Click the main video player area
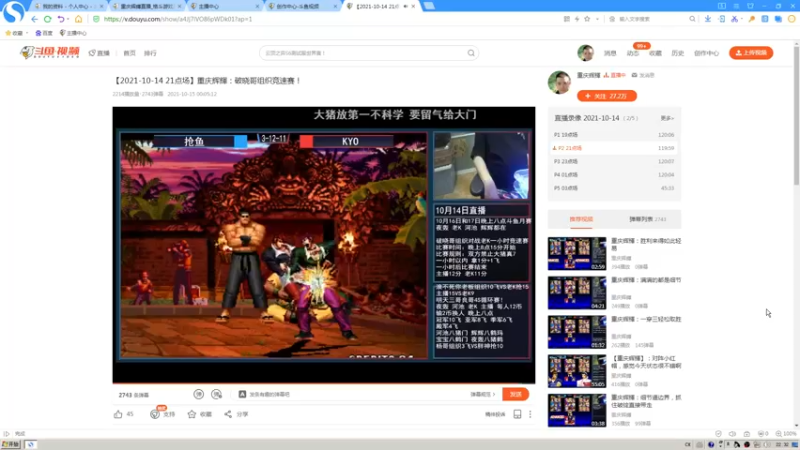 pos(324,244)
